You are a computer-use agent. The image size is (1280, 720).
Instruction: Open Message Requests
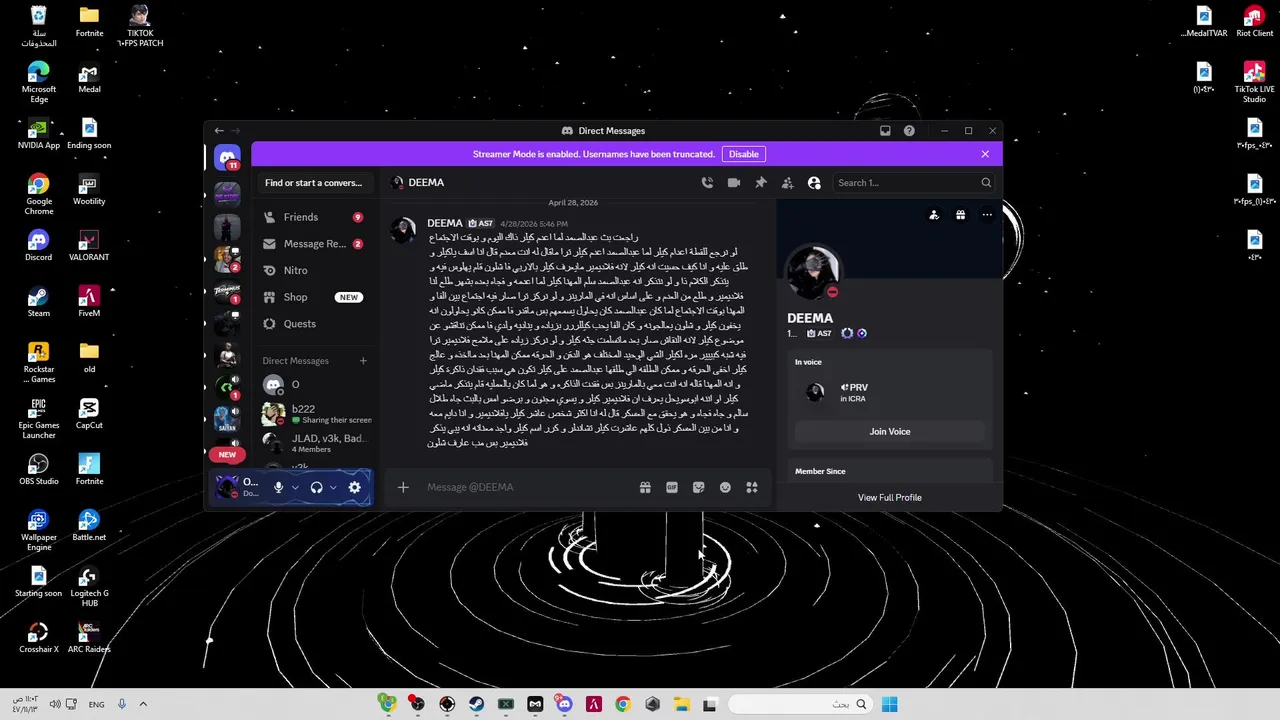[313, 244]
